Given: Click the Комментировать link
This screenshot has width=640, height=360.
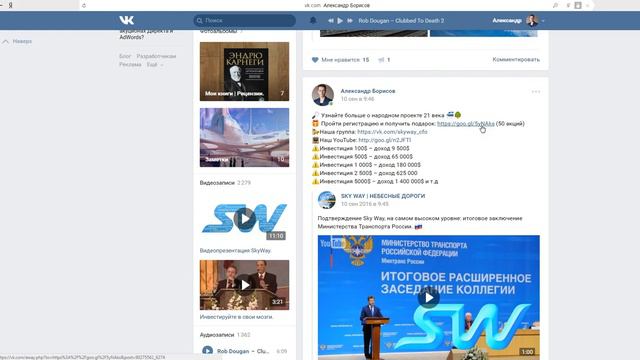Looking at the screenshot, I should (x=516, y=60).
